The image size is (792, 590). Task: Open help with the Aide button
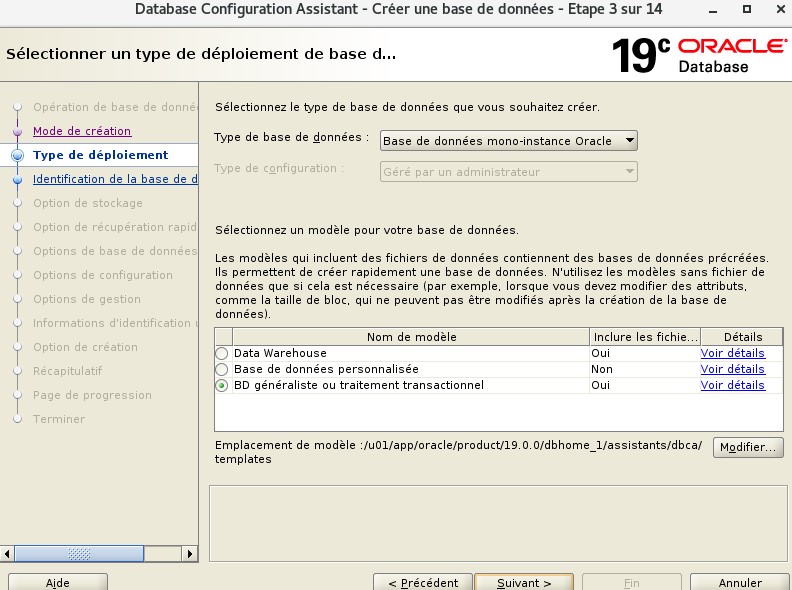click(58, 582)
